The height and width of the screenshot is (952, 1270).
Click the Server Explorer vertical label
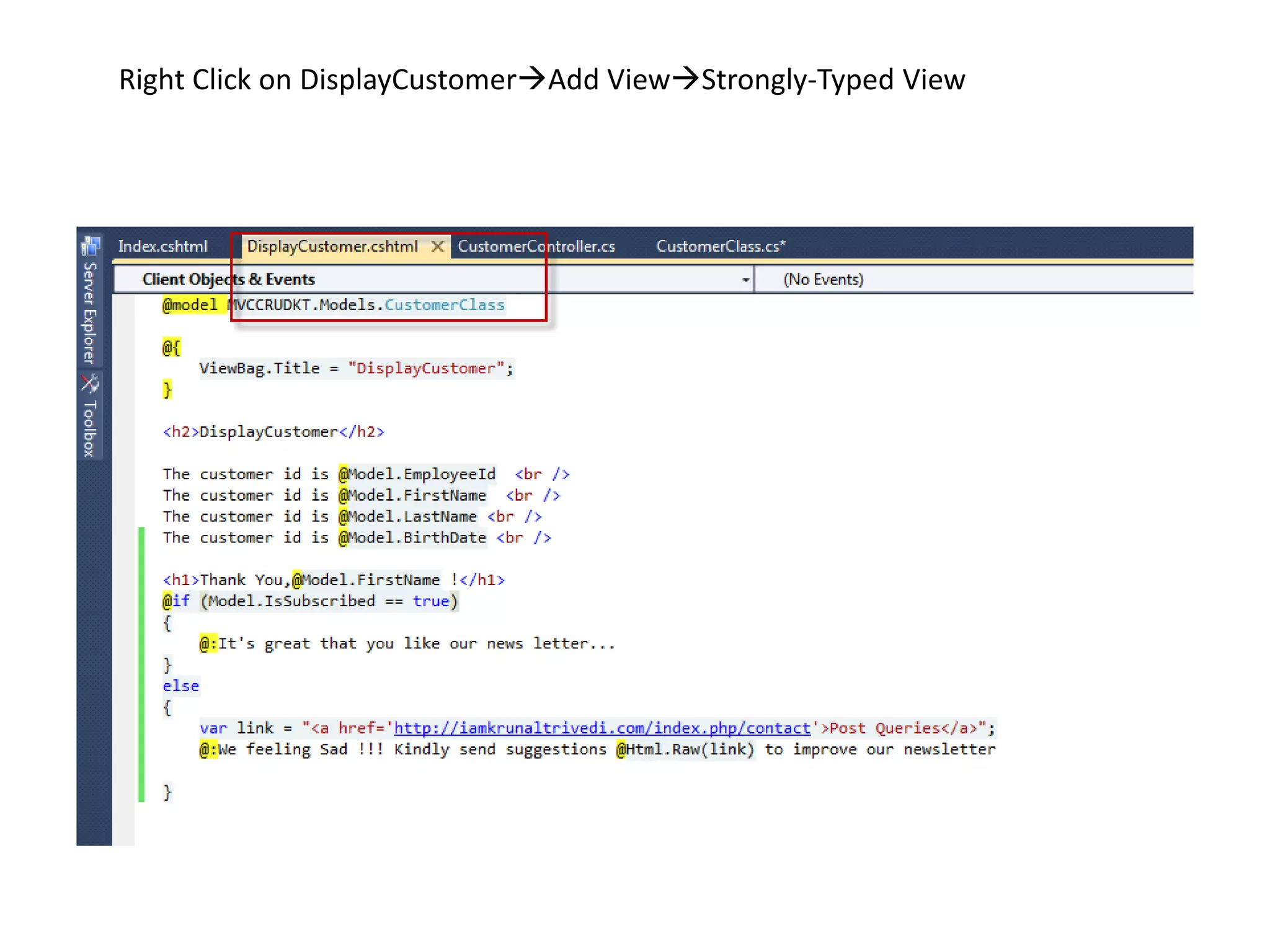point(90,313)
